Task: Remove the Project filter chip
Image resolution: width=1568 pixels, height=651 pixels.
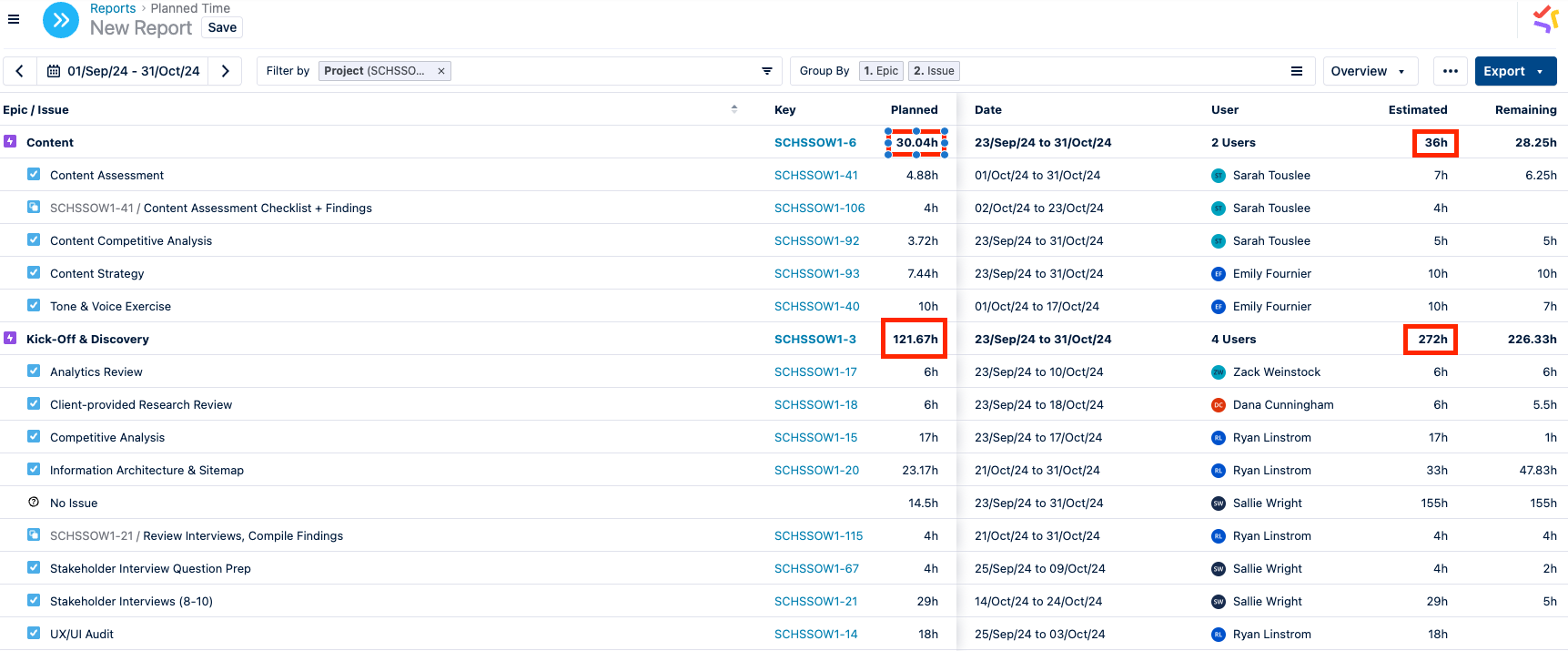Action: pos(441,71)
